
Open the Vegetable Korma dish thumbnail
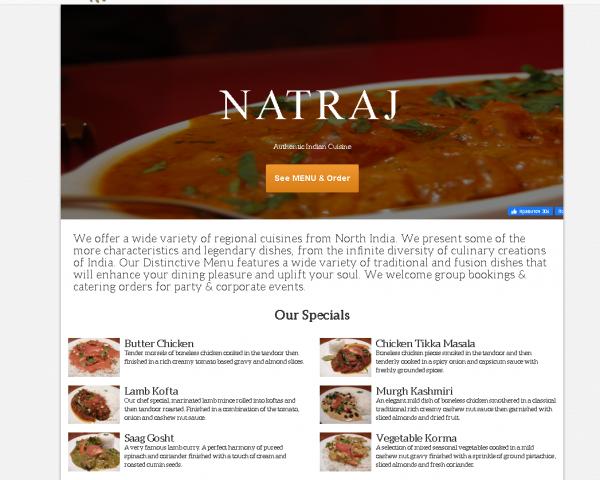tap(346, 452)
